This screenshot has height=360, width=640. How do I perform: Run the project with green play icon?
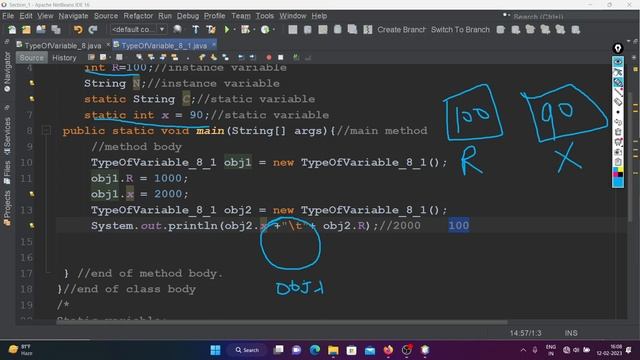pyautogui.click(x=227, y=29)
